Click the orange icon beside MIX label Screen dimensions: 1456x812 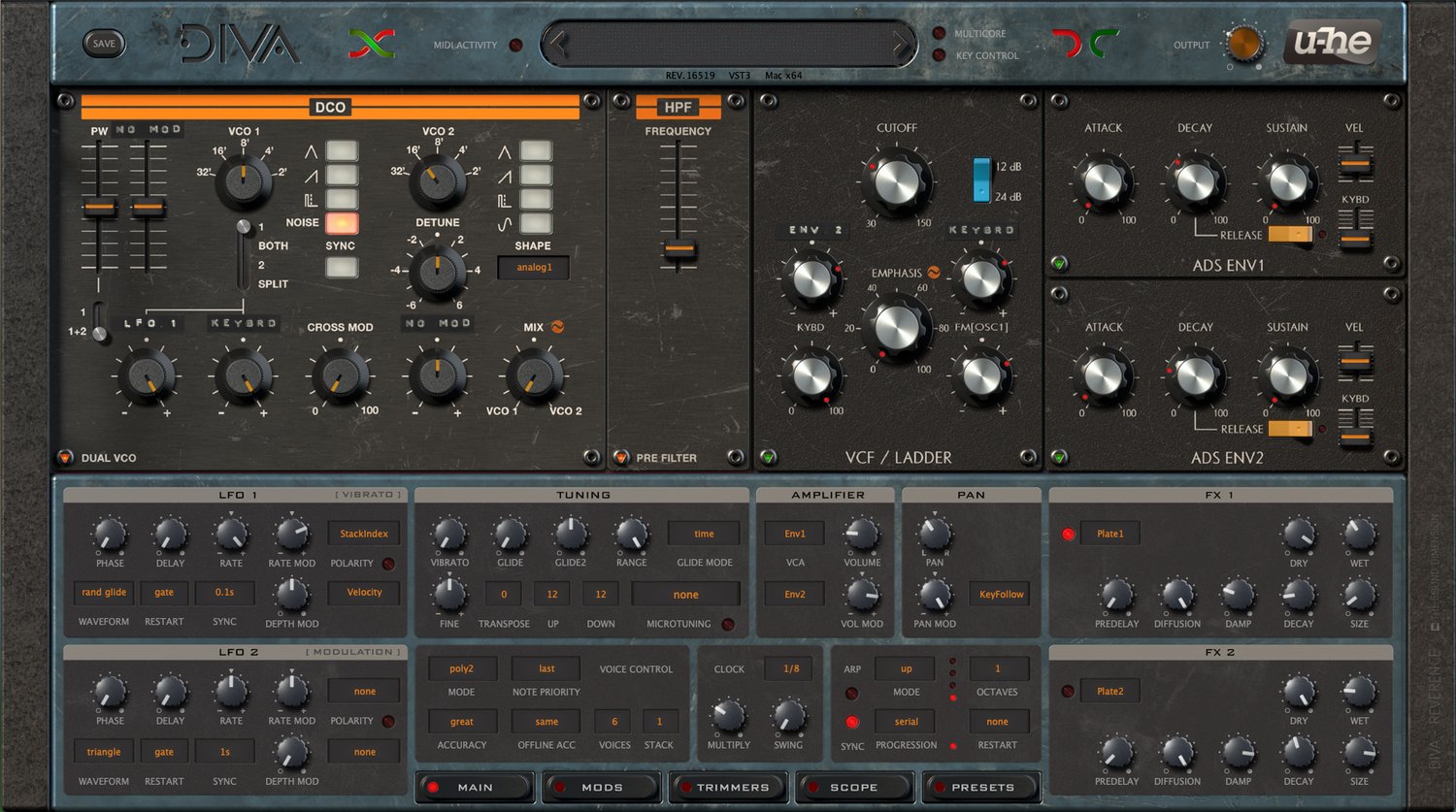coord(557,327)
